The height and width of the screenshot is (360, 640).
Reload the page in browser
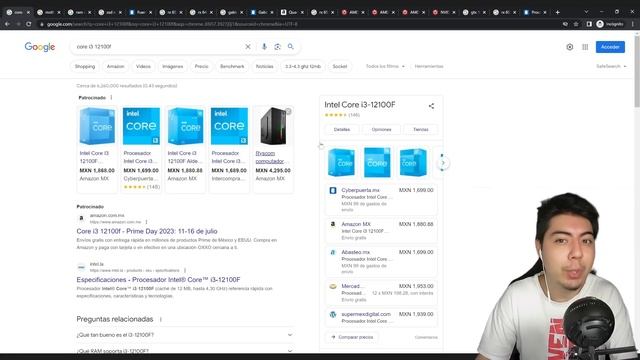pos(29,24)
